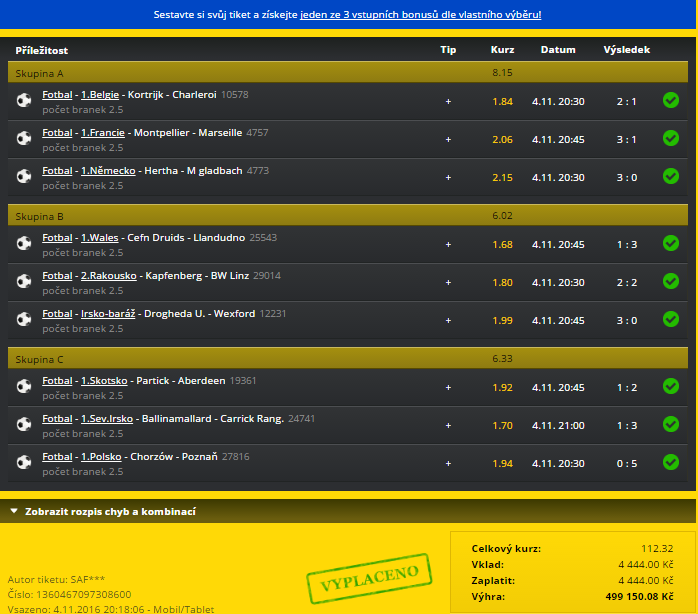Click the soccer ball icon for Cefn Druids - Llandudno

(24, 244)
